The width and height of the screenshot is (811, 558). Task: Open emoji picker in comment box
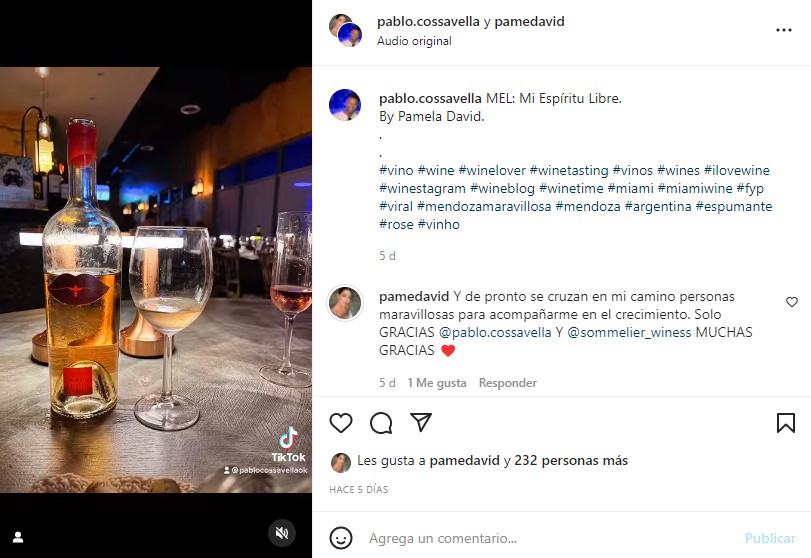pyautogui.click(x=341, y=538)
